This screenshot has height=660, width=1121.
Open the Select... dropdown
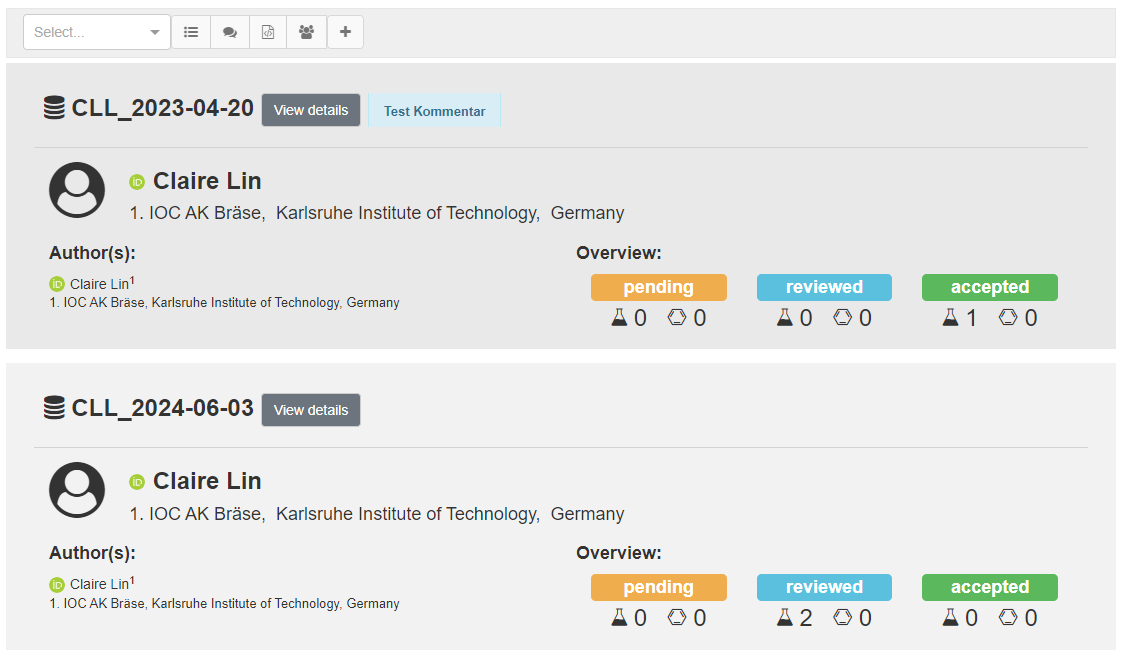click(97, 32)
